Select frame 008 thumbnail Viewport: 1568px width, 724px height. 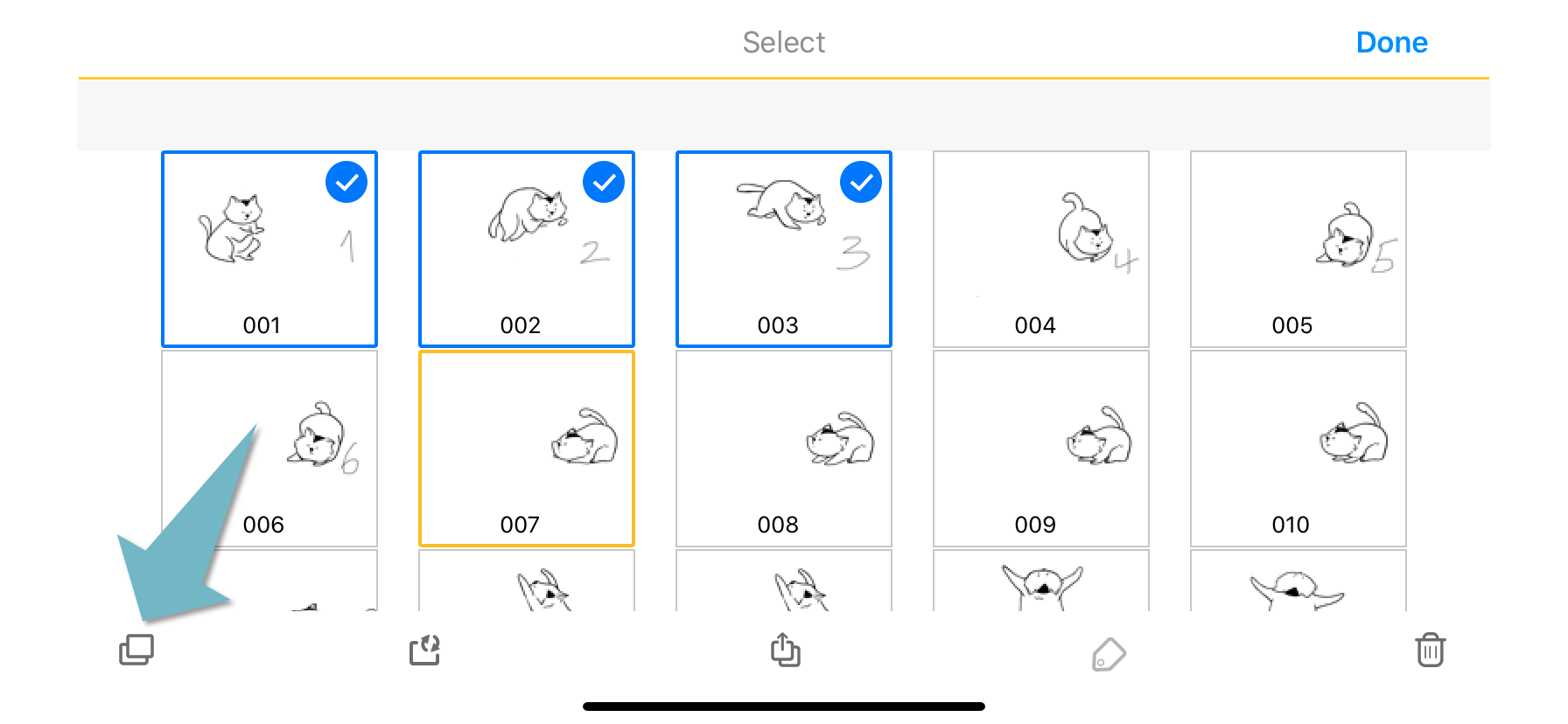[784, 449]
